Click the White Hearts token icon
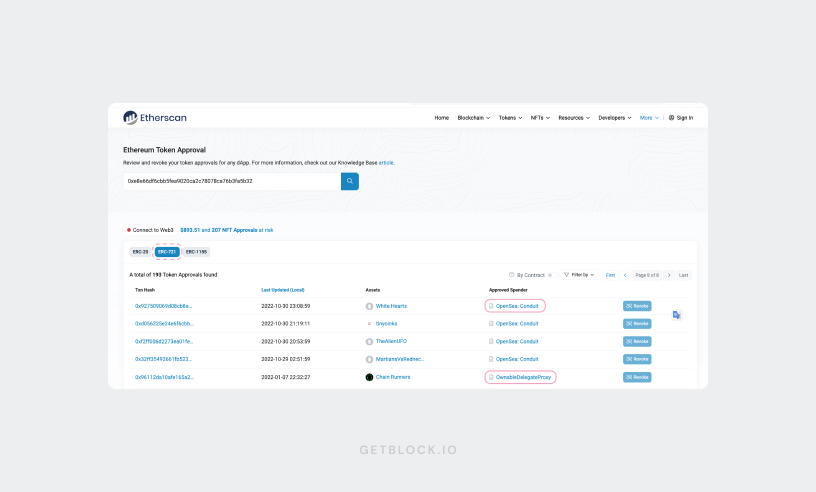The height and width of the screenshot is (492, 816). 369,306
